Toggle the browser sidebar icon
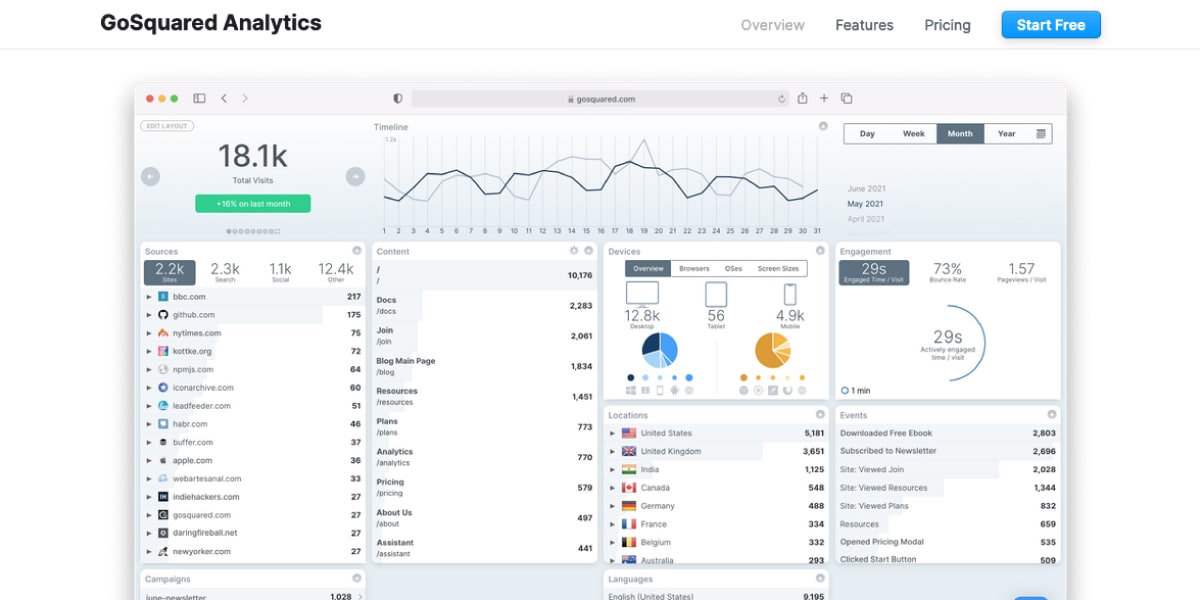Viewport: 1200px width, 600px height. coord(199,98)
